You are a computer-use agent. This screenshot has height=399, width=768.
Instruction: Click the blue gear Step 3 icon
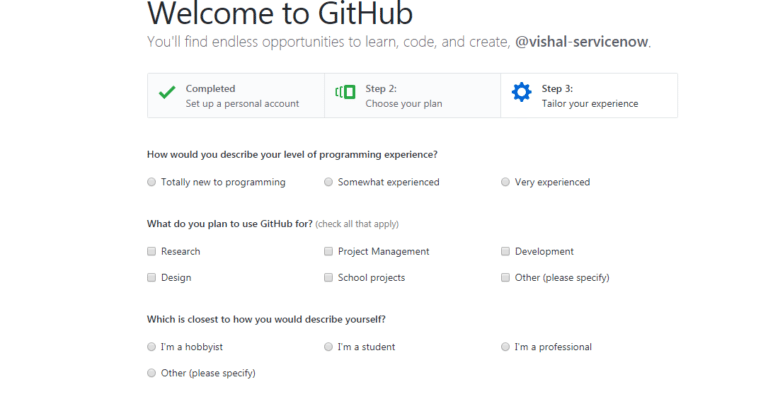tap(521, 92)
